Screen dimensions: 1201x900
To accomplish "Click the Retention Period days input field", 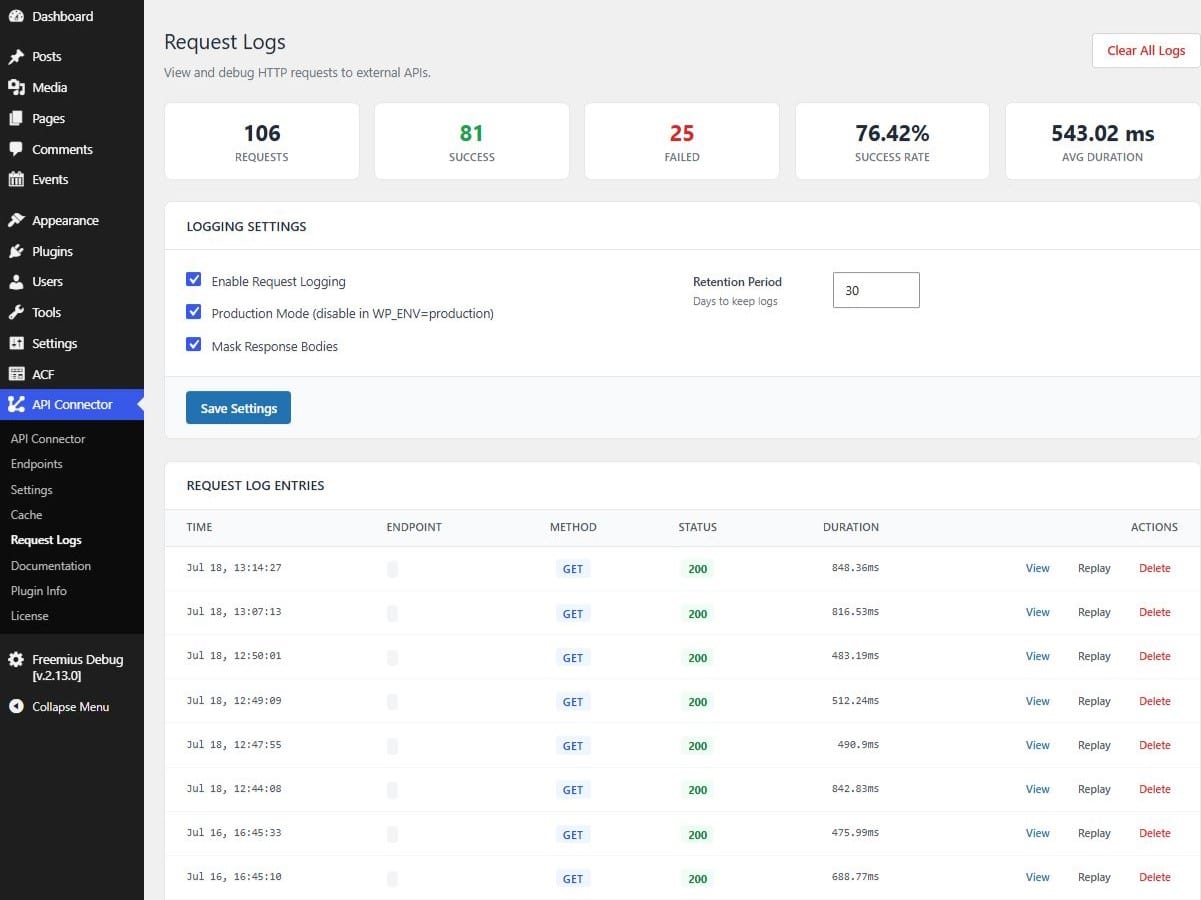I will (x=876, y=290).
